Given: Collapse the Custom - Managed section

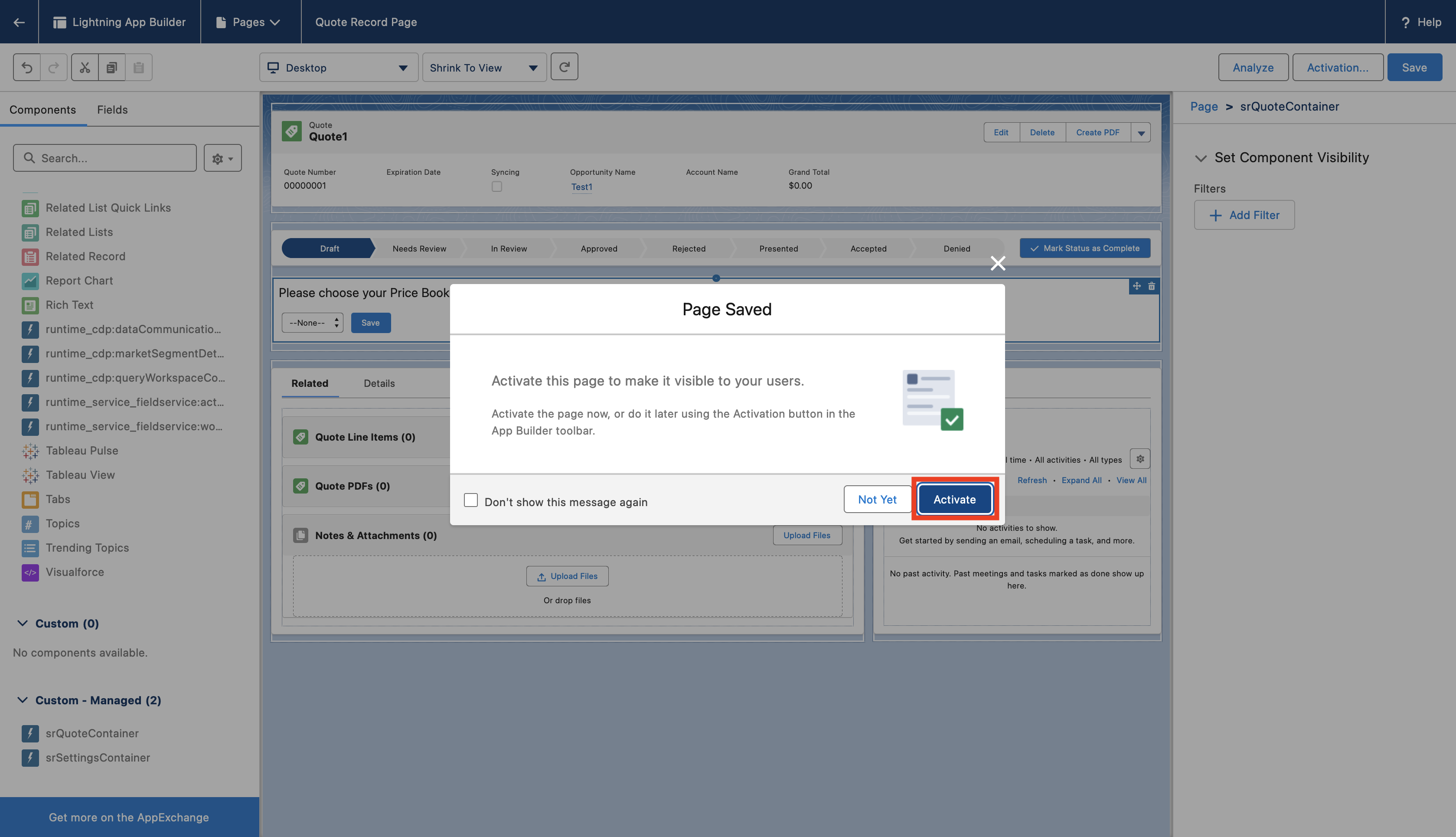Looking at the screenshot, I should pyautogui.click(x=23, y=700).
